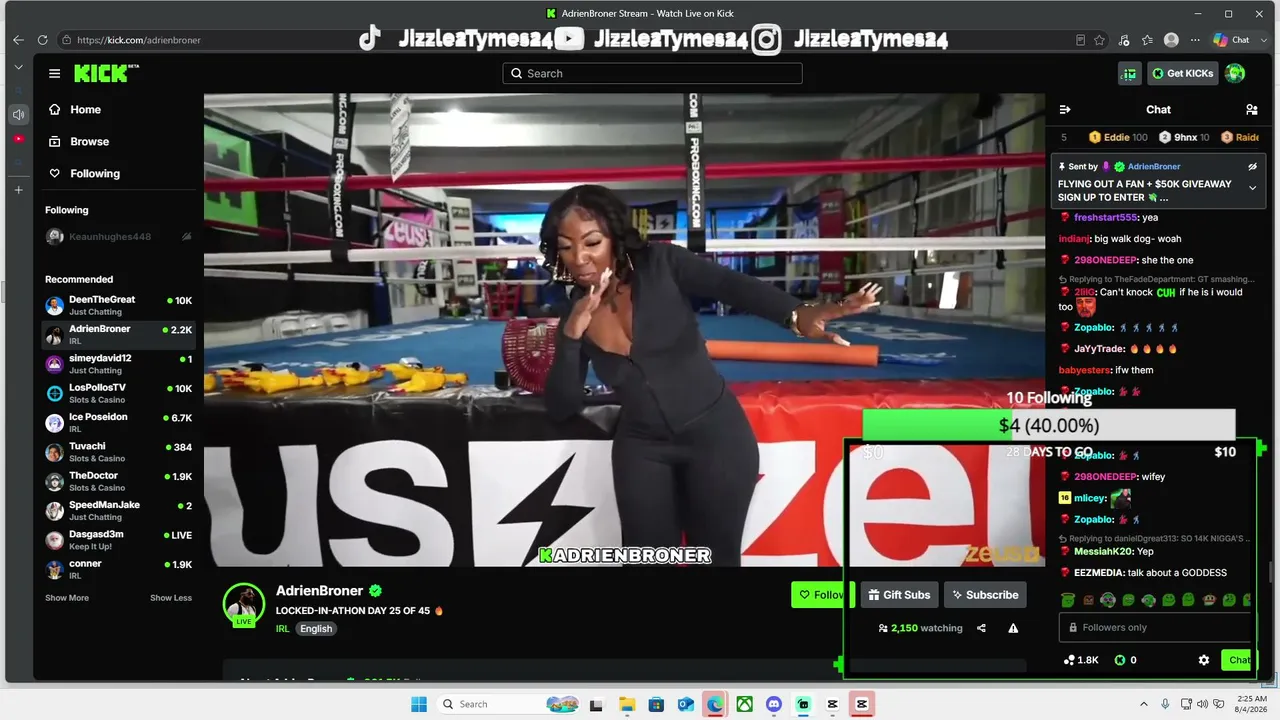Viewport: 1280px width, 720px height.
Task: Click the KICK logo
Action: pos(106,73)
